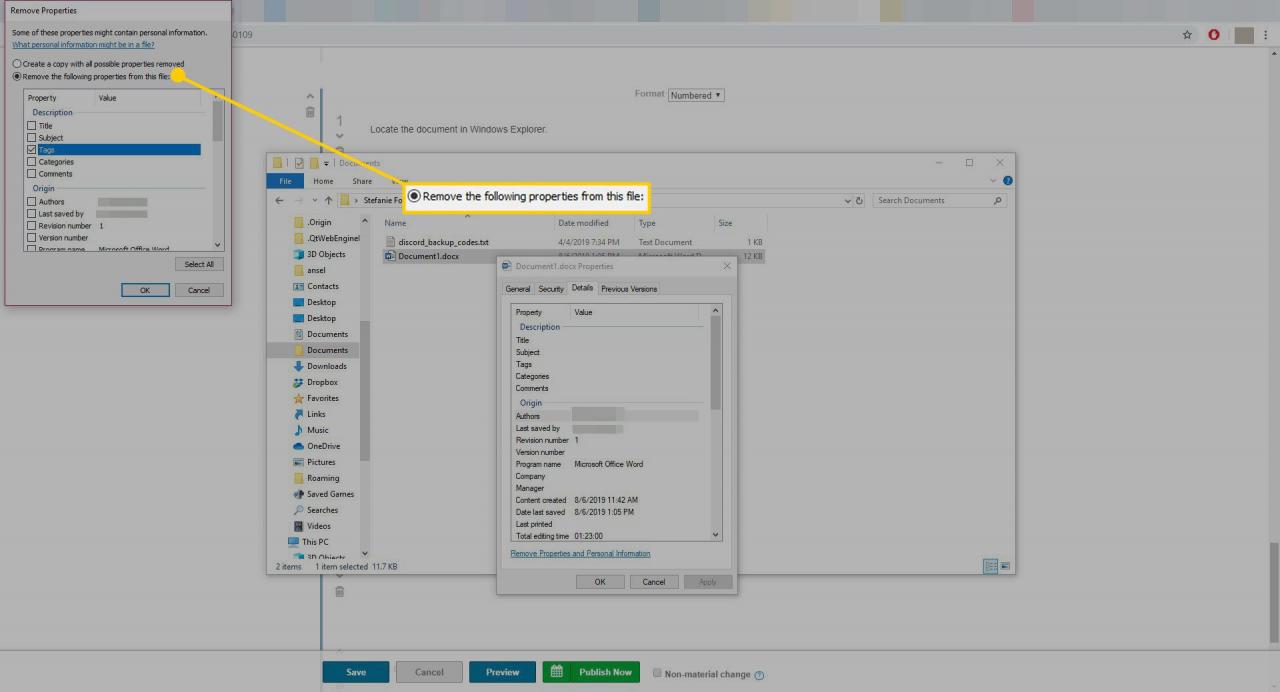The height and width of the screenshot is (692, 1280).
Task: Click the Remove Properties list scrollbar thumb
Action: (218, 120)
